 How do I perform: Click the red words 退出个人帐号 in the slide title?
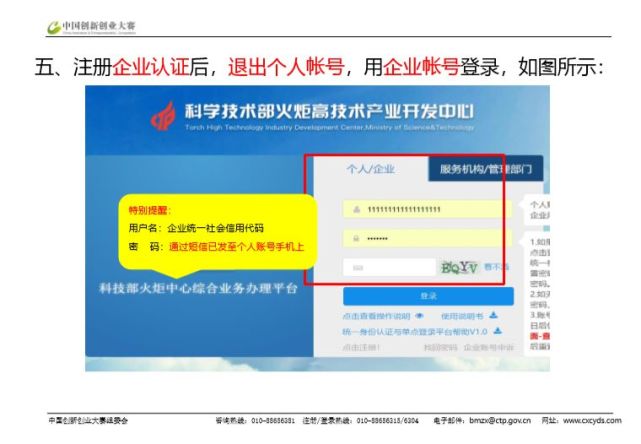[286, 67]
